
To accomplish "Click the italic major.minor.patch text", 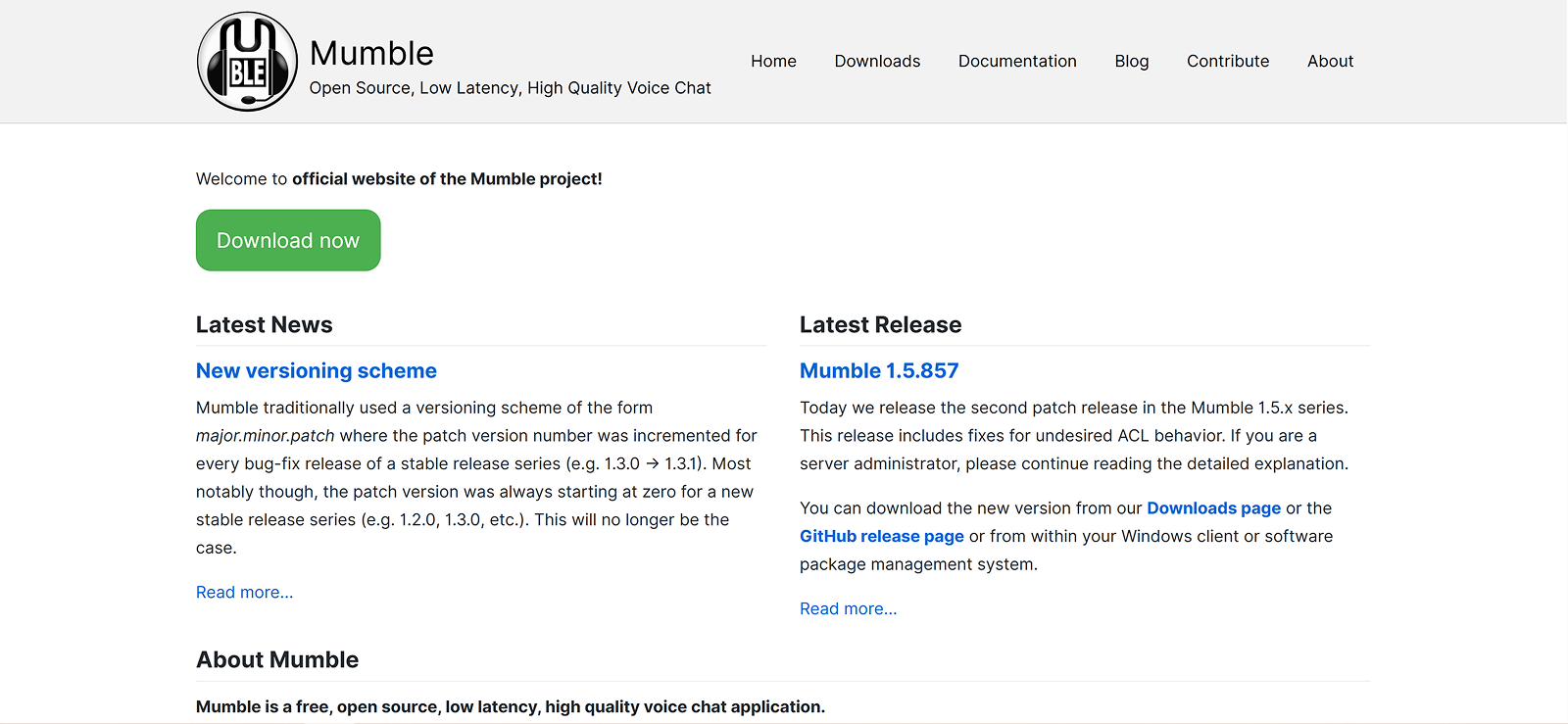I will [x=265, y=435].
